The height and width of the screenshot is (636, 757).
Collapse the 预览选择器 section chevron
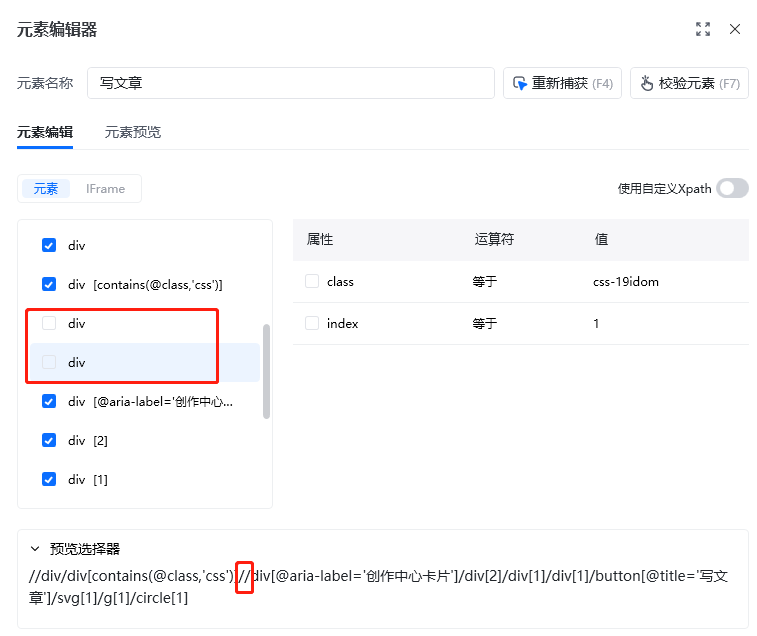pos(35,549)
